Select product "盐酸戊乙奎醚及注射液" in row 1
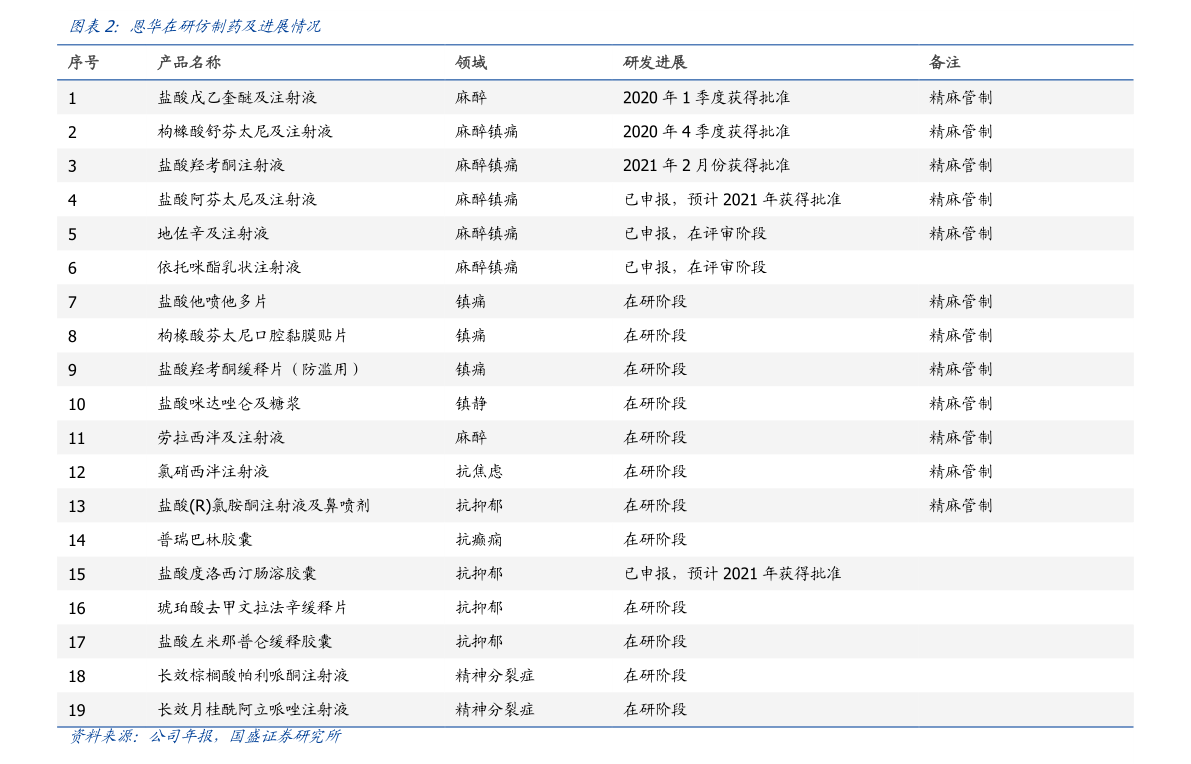 click(x=237, y=98)
